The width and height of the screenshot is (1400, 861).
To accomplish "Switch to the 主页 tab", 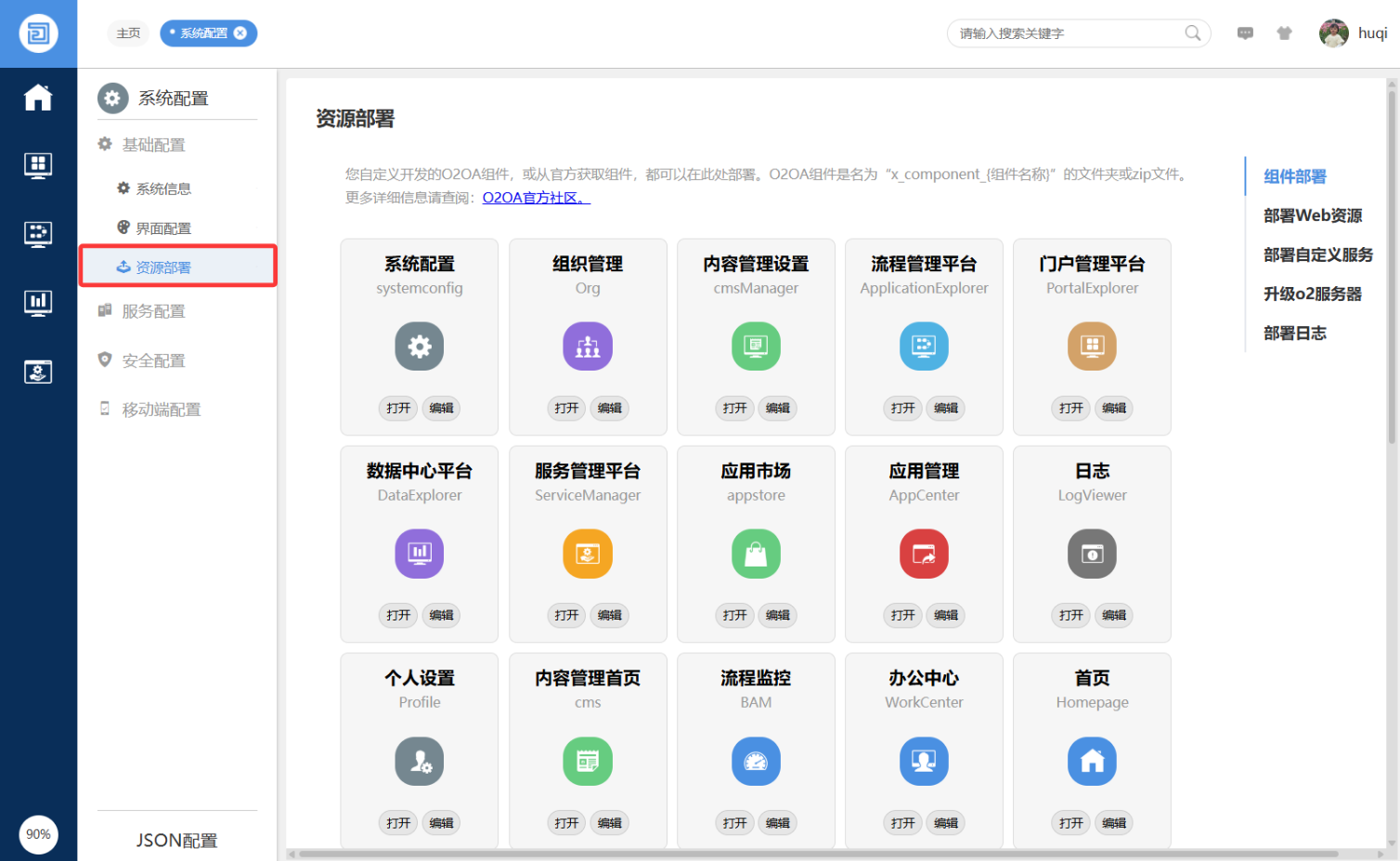I will click(x=128, y=33).
